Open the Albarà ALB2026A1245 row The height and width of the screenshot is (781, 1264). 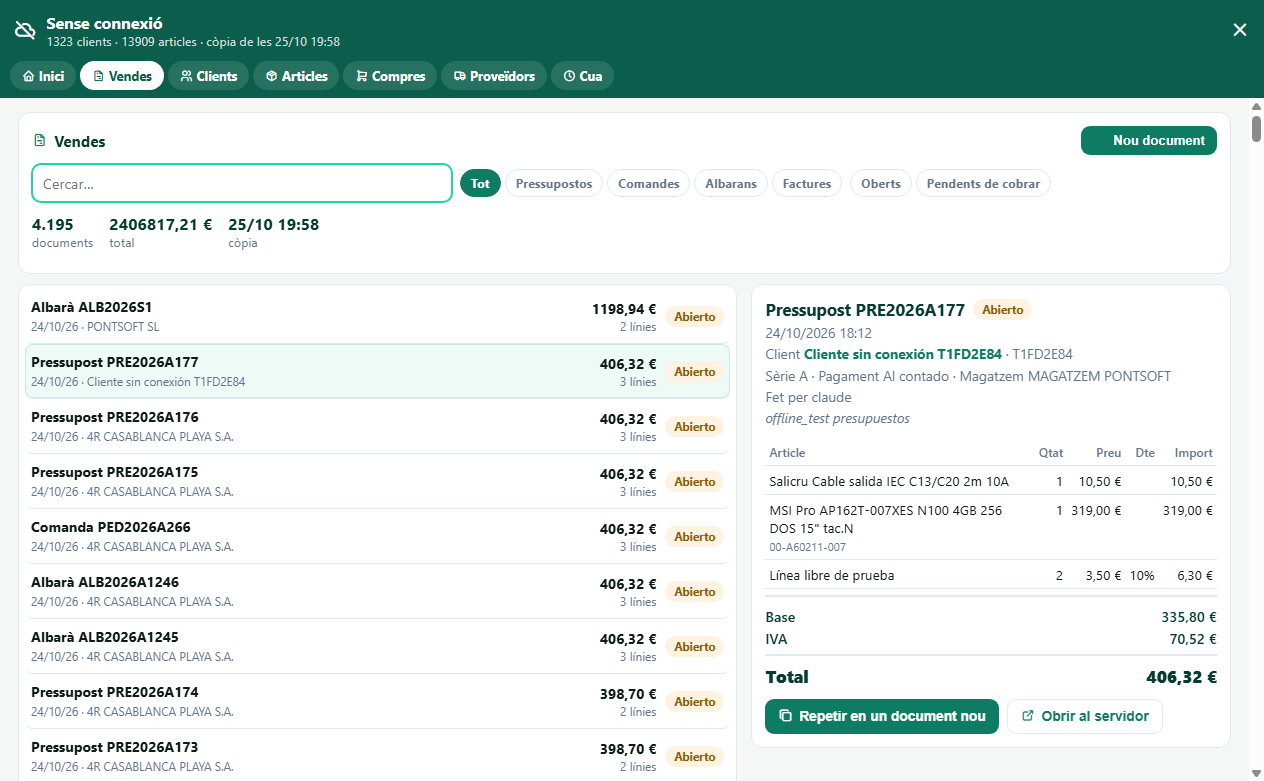(x=377, y=646)
